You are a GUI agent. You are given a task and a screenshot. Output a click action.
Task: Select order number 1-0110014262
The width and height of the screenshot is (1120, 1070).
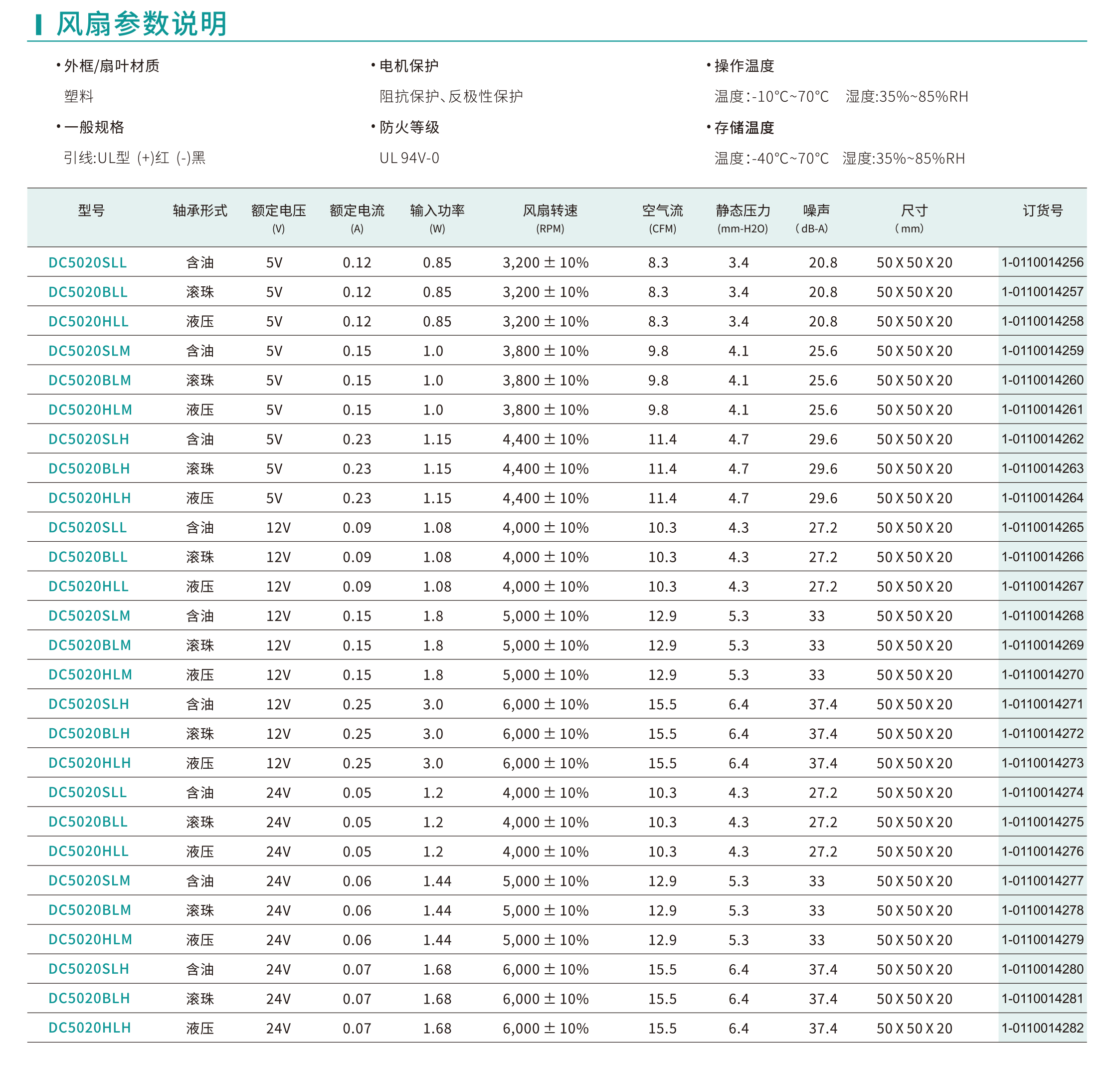coord(1042,439)
